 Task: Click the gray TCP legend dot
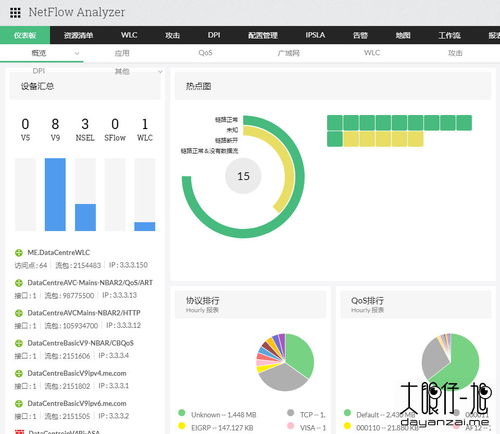(x=291, y=413)
